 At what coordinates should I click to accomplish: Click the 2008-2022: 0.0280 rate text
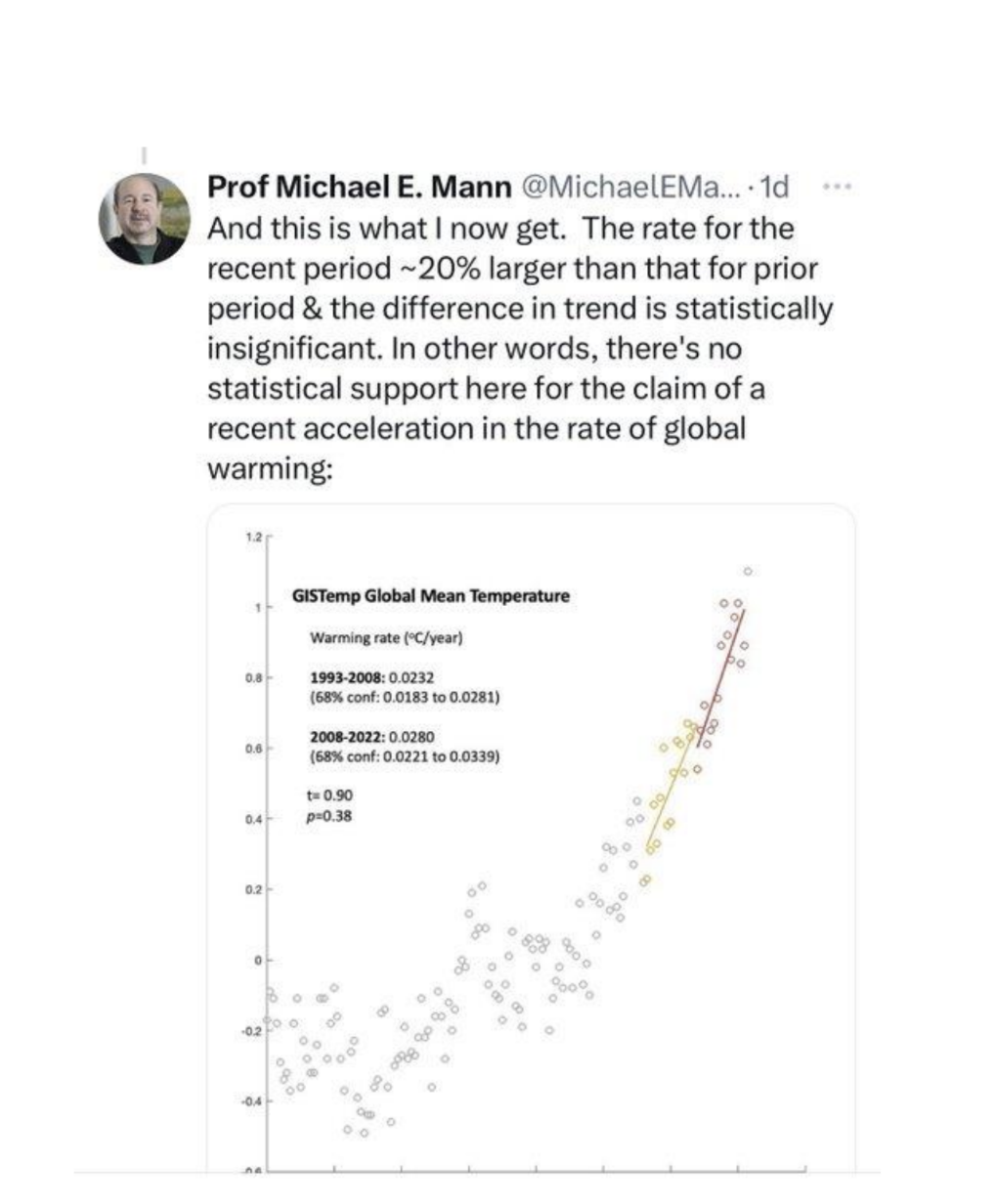371,737
